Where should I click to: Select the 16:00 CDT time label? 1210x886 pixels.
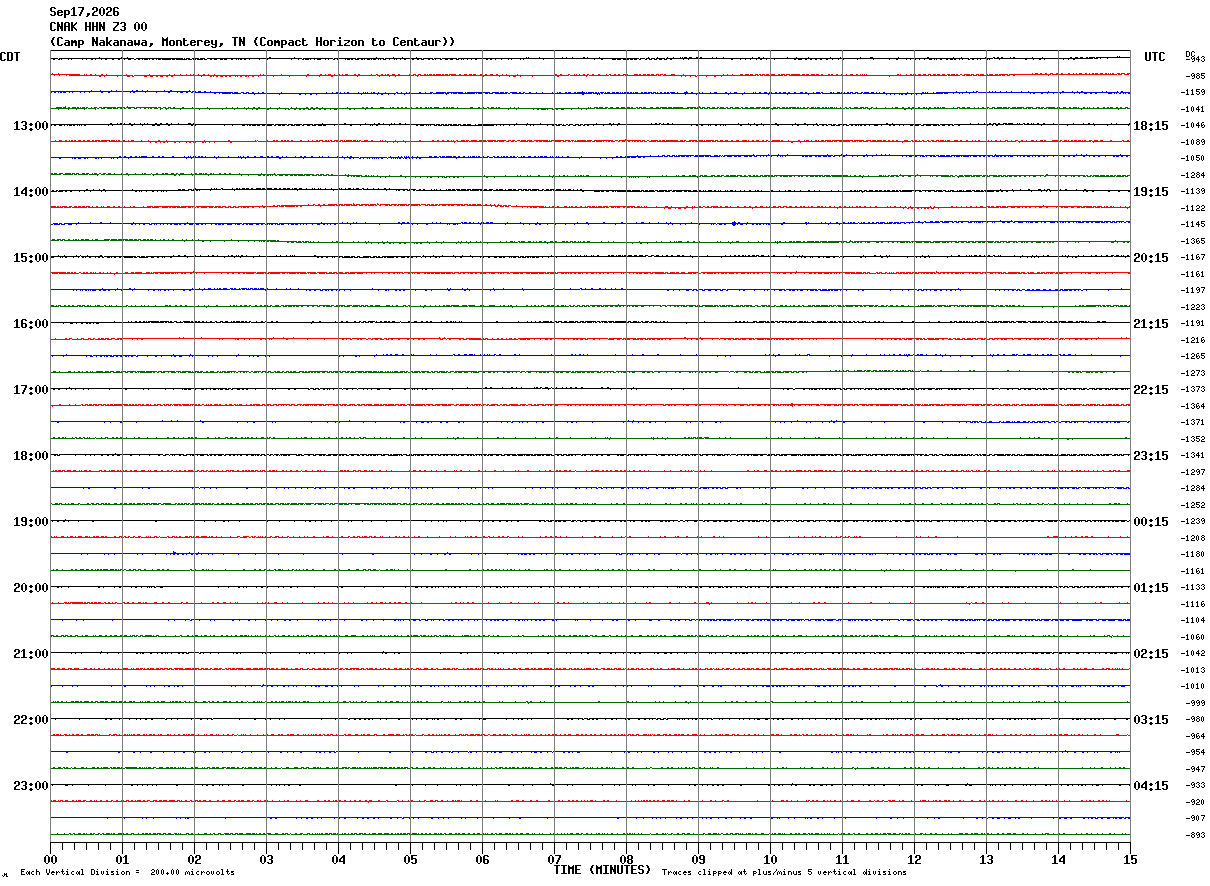(x=30, y=324)
